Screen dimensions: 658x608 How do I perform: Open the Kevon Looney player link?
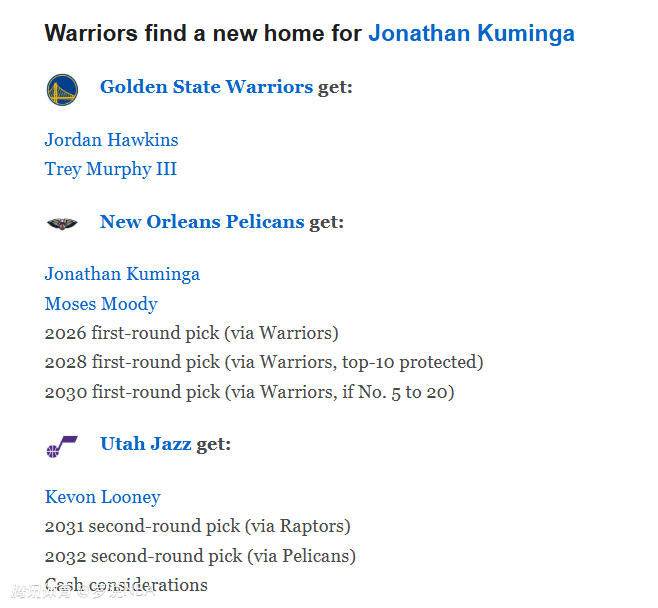pos(102,497)
